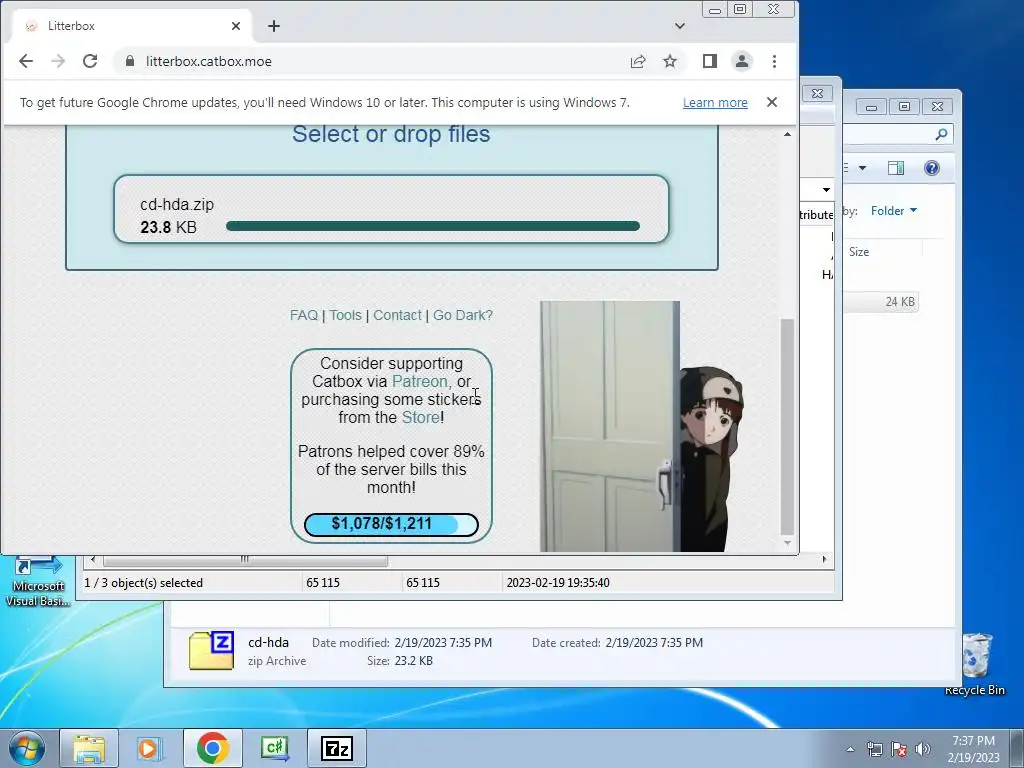1024x768 pixels.
Task: Click the Select or drop files heading
Action: coord(391,134)
